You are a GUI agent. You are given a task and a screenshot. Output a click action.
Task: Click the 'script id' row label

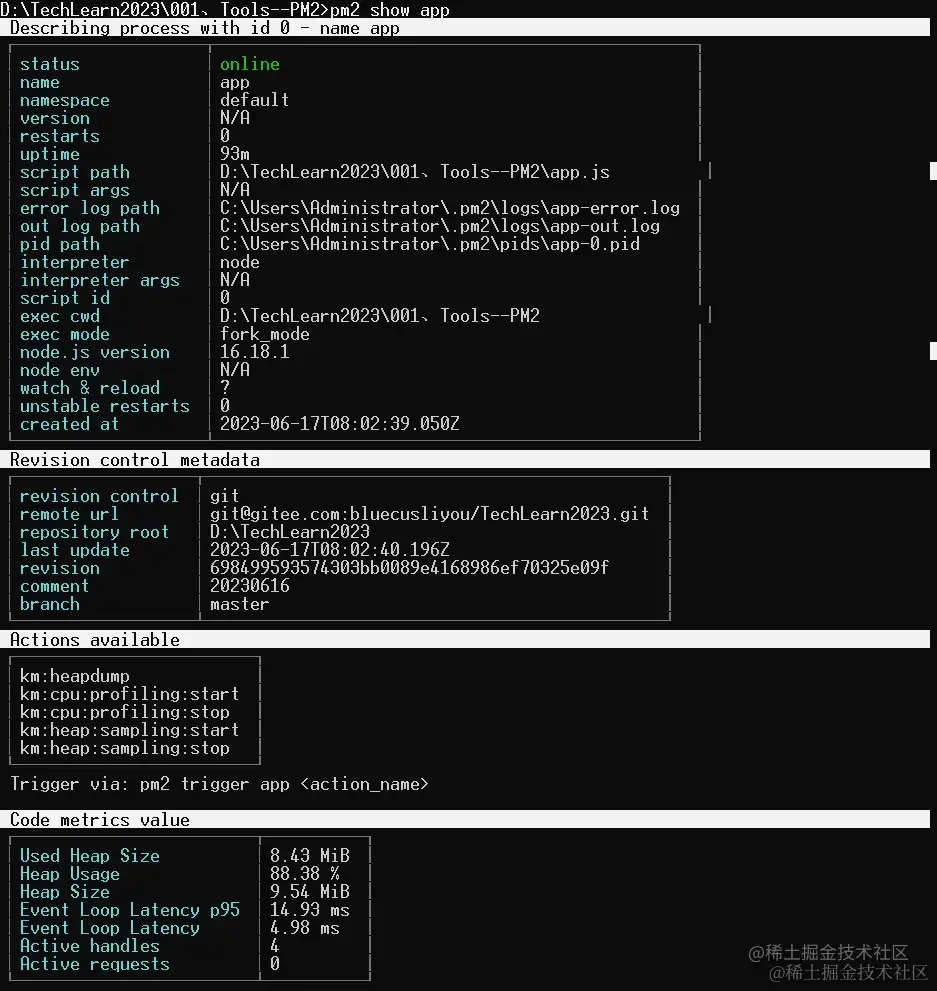point(64,298)
